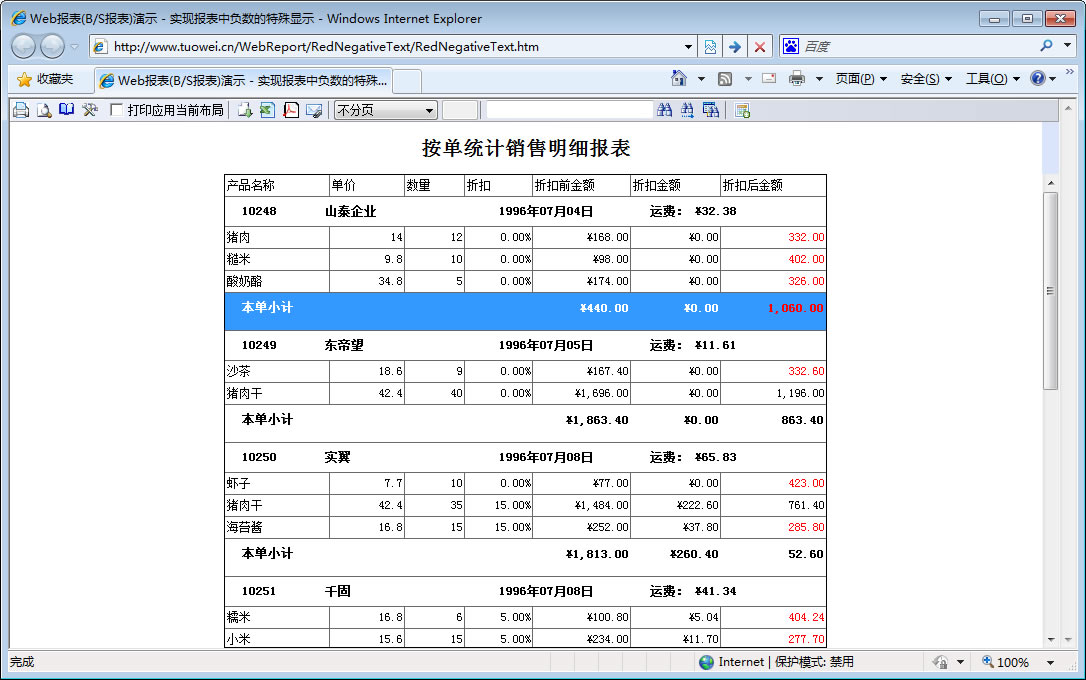This screenshot has width=1086, height=680.
Task: Click the vertical scrollbar thumb
Action: click(x=1050, y=290)
